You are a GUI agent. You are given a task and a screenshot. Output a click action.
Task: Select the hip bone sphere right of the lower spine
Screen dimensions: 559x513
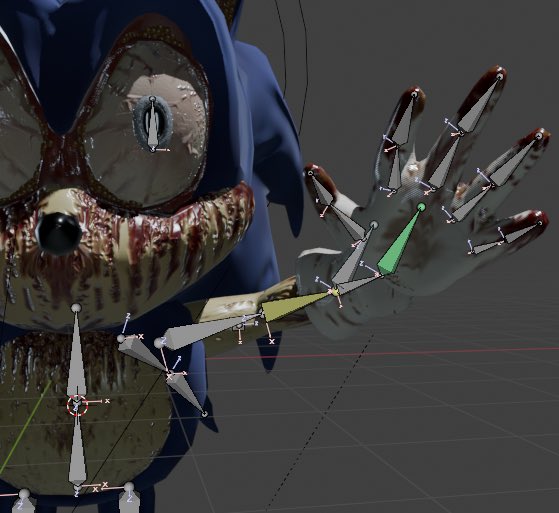[129, 487]
